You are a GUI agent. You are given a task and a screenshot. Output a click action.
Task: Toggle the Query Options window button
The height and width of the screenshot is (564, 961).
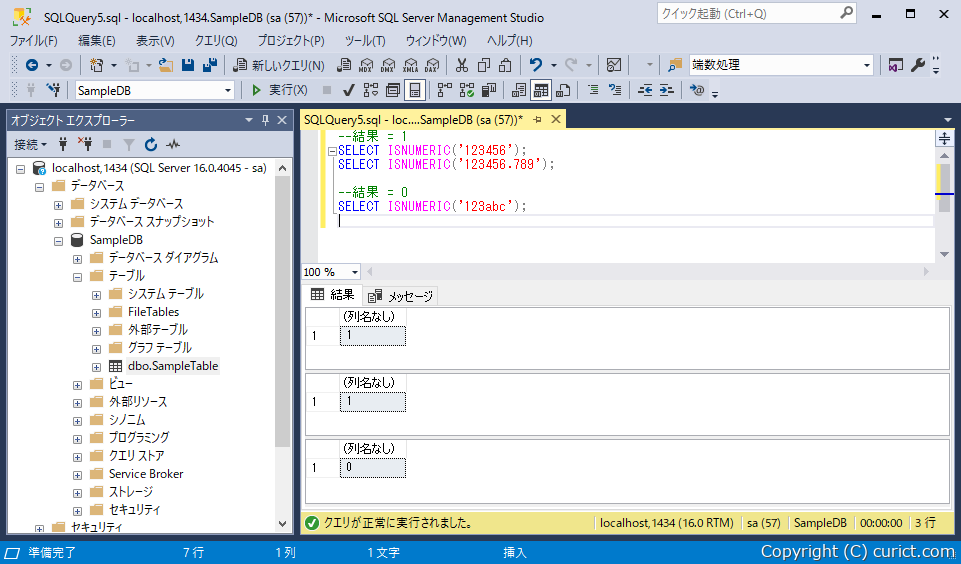tap(393, 91)
